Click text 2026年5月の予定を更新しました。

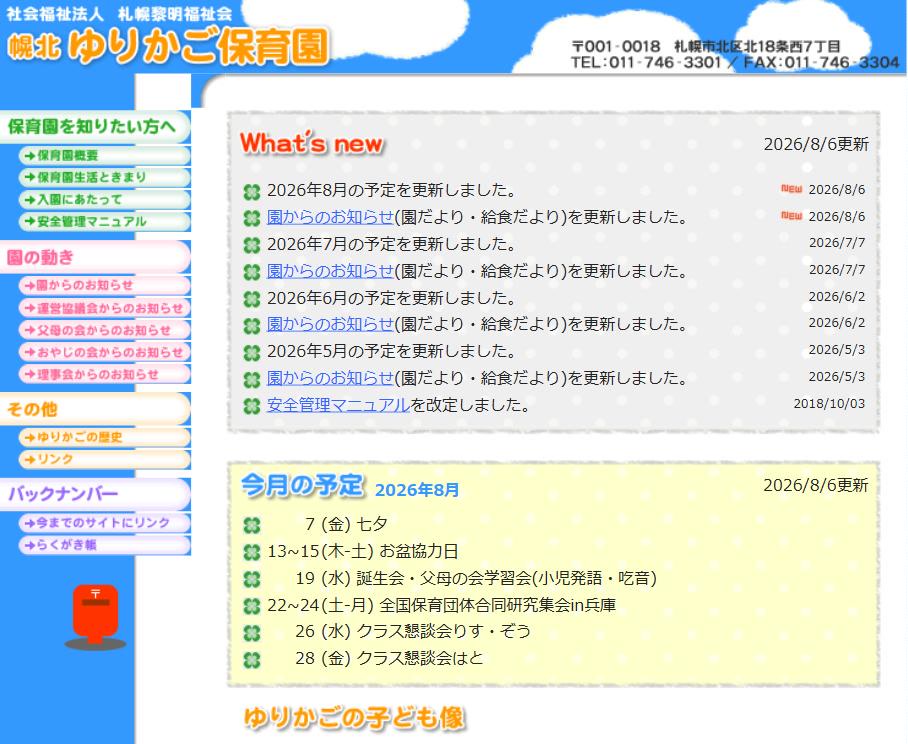(x=391, y=351)
